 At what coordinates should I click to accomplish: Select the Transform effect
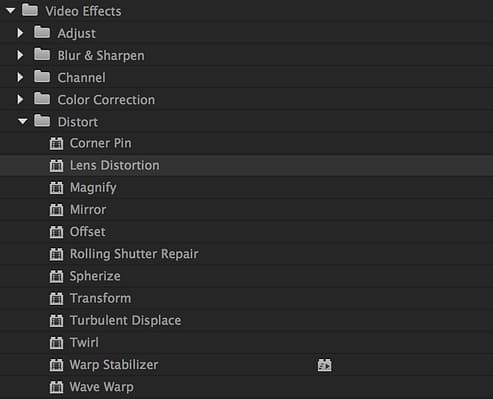click(x=246, y=298)
